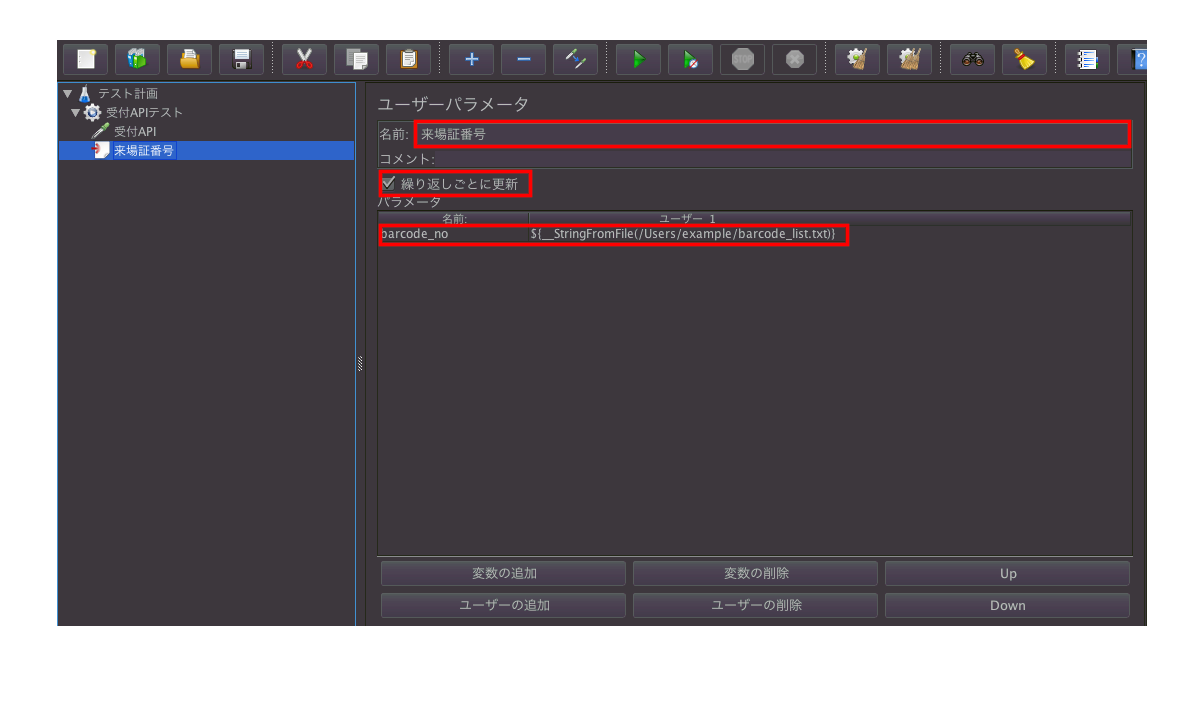Reset search with the brush icon

point(1024,59)
